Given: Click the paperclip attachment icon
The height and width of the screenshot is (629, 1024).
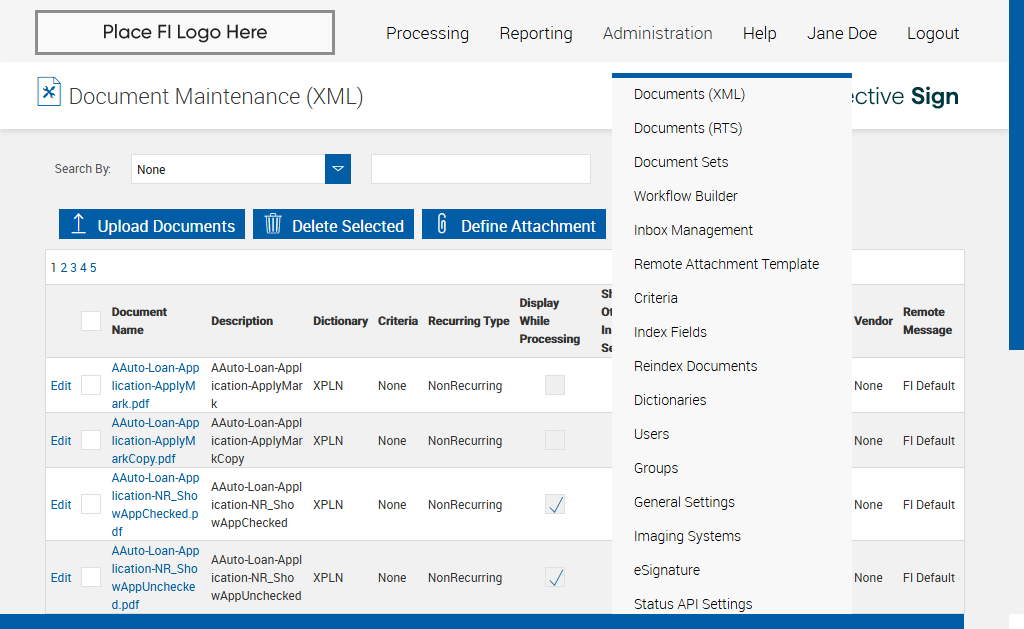Looking at the screenshot, I should click(x=442, y=225).
